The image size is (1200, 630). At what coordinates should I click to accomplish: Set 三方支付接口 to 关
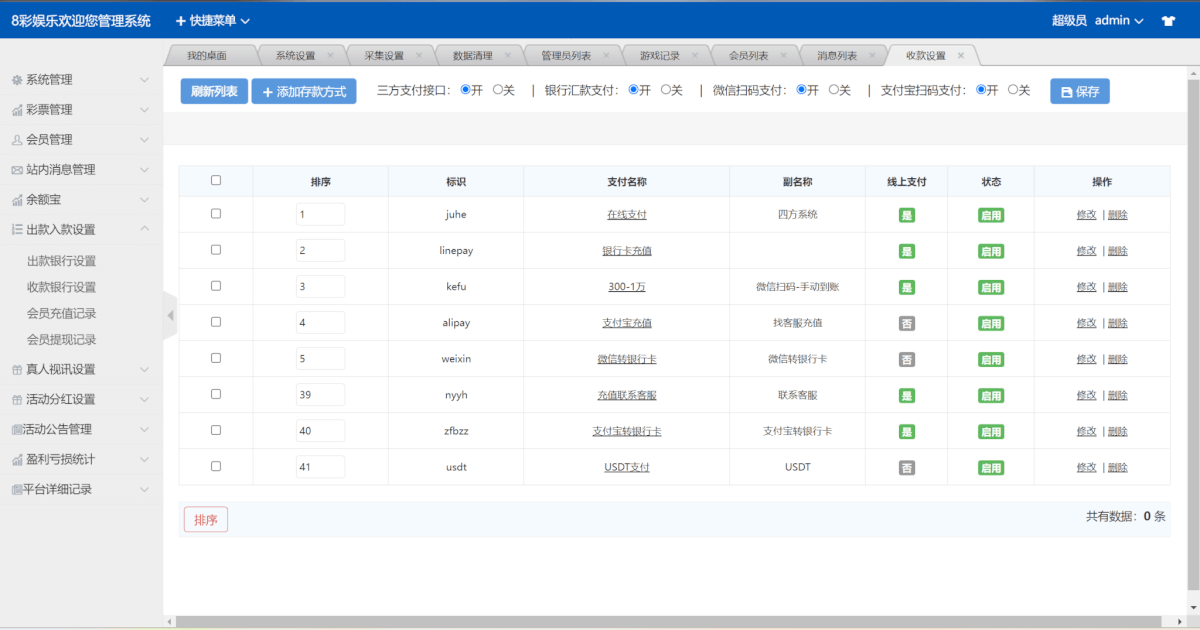[x=497, y=90]
